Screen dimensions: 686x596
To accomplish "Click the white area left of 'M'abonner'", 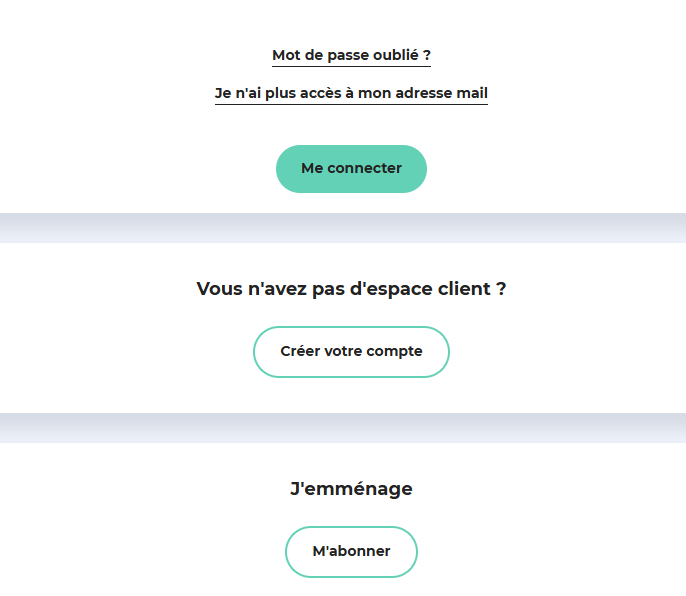I will (142, 552).
